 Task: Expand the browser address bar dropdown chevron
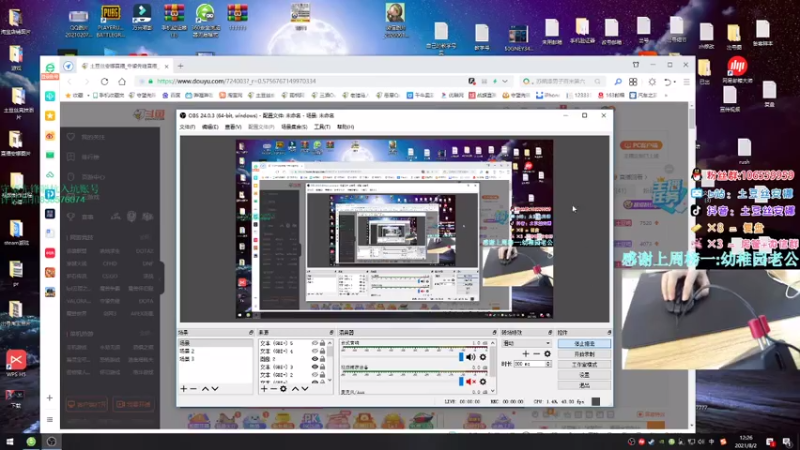click(505, 81)
